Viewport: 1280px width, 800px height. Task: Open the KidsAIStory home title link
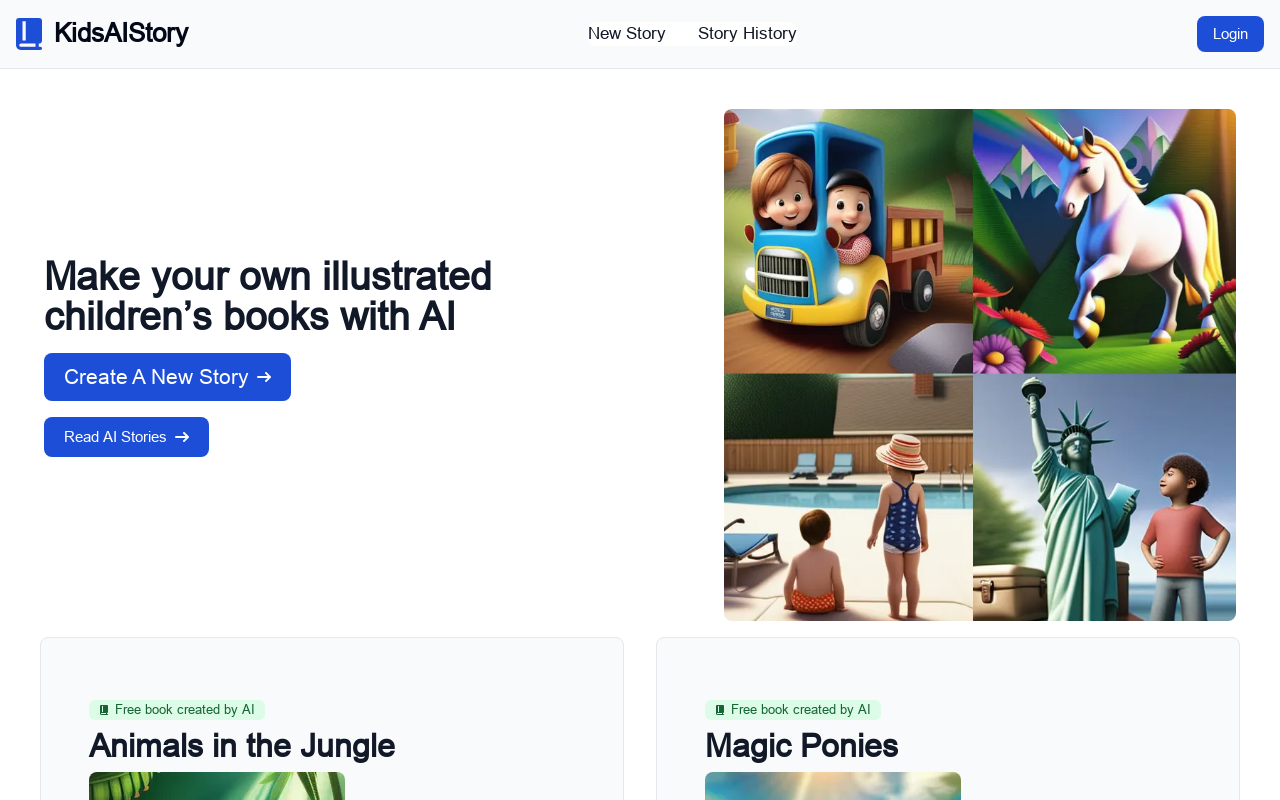(121, 33)
